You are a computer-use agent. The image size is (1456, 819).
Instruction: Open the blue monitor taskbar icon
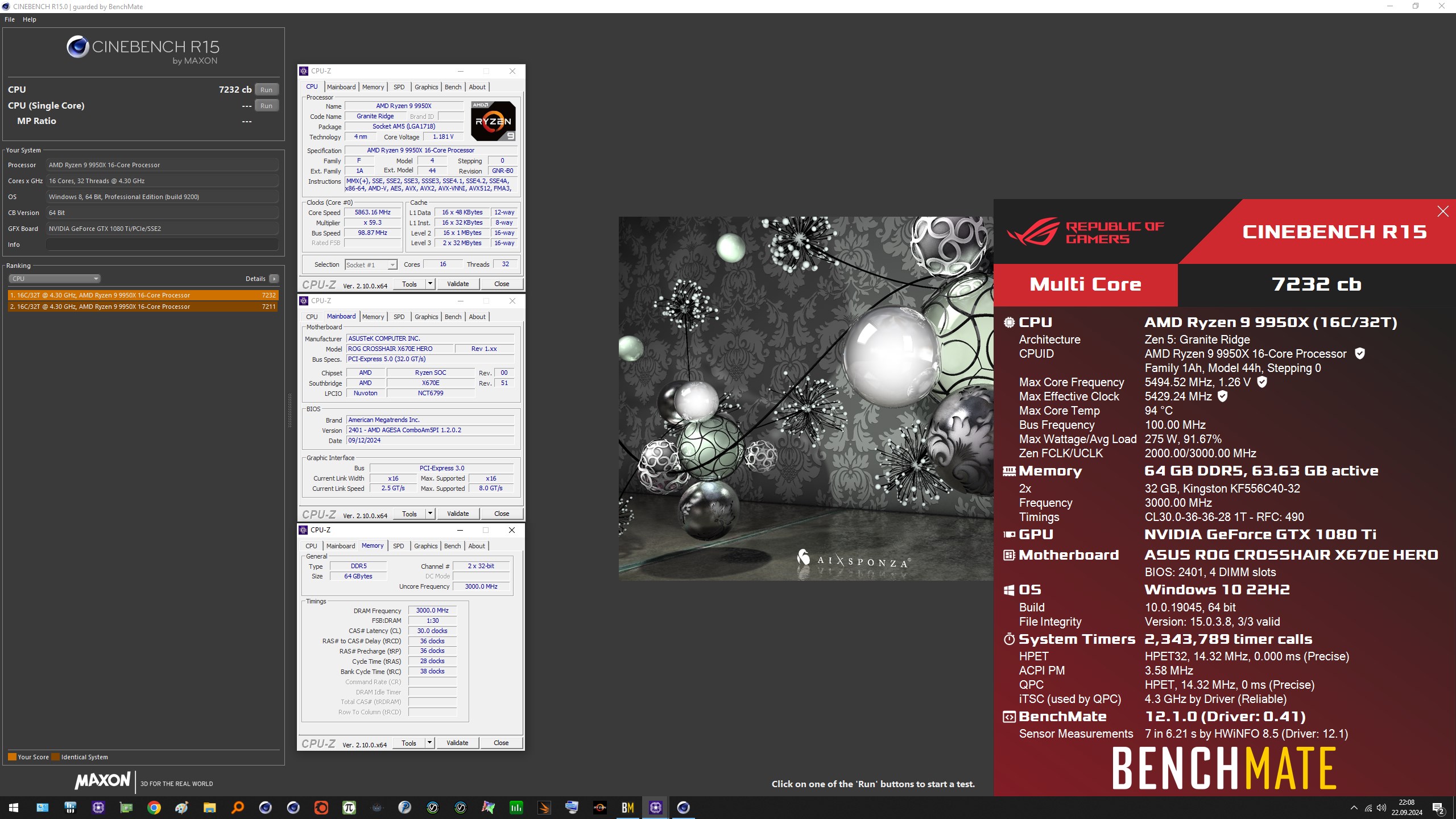click(x=572, y=808)
